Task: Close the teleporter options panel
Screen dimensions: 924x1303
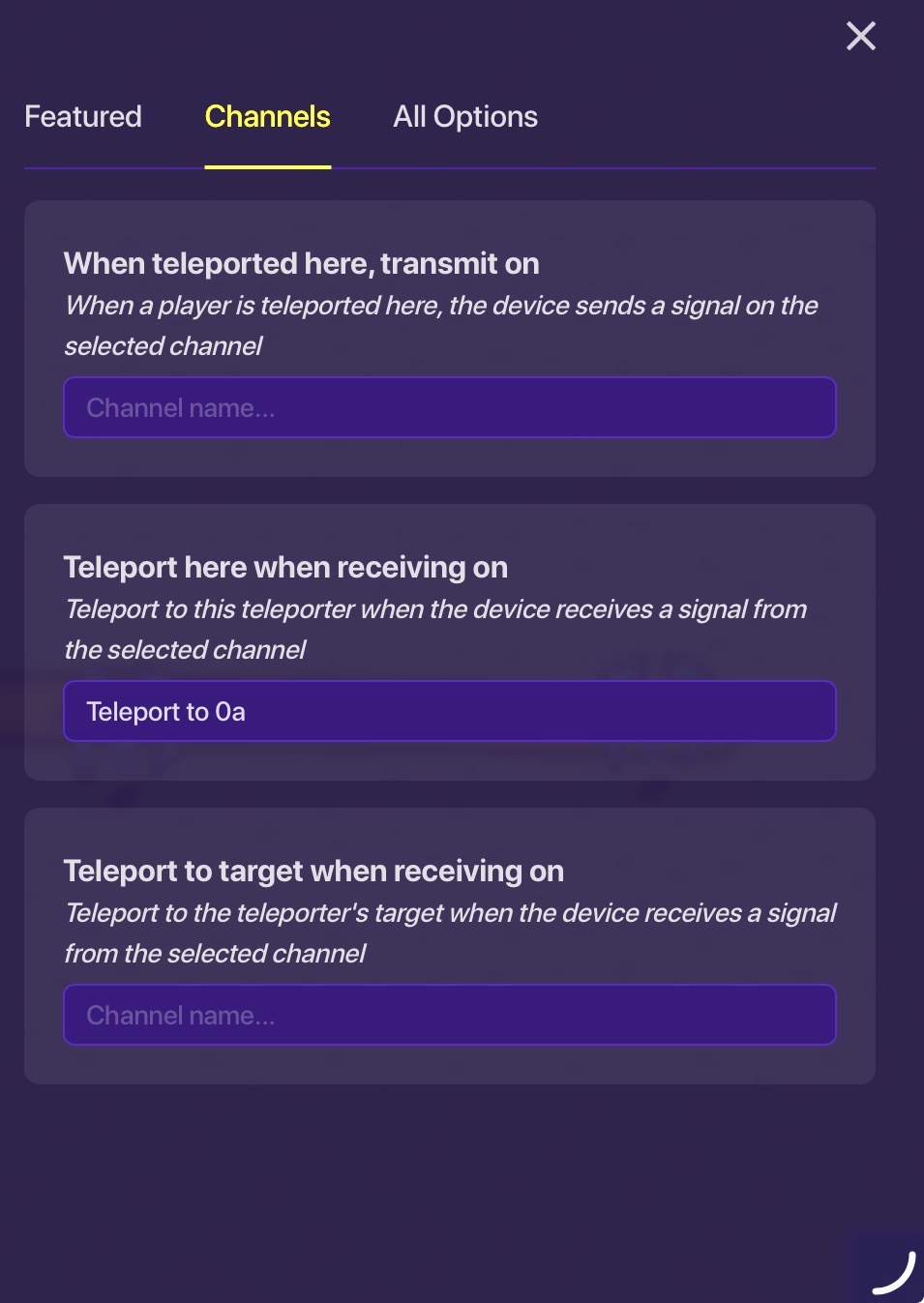Action: [860, 37]
